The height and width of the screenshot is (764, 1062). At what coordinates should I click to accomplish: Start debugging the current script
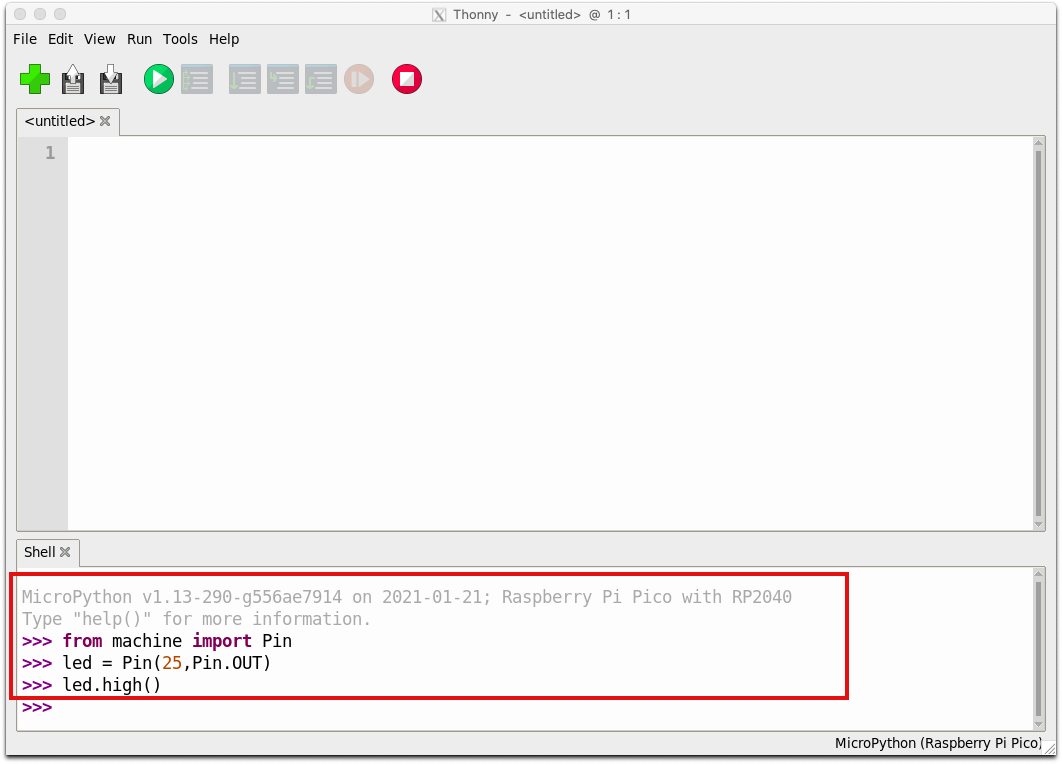[197, 79]
